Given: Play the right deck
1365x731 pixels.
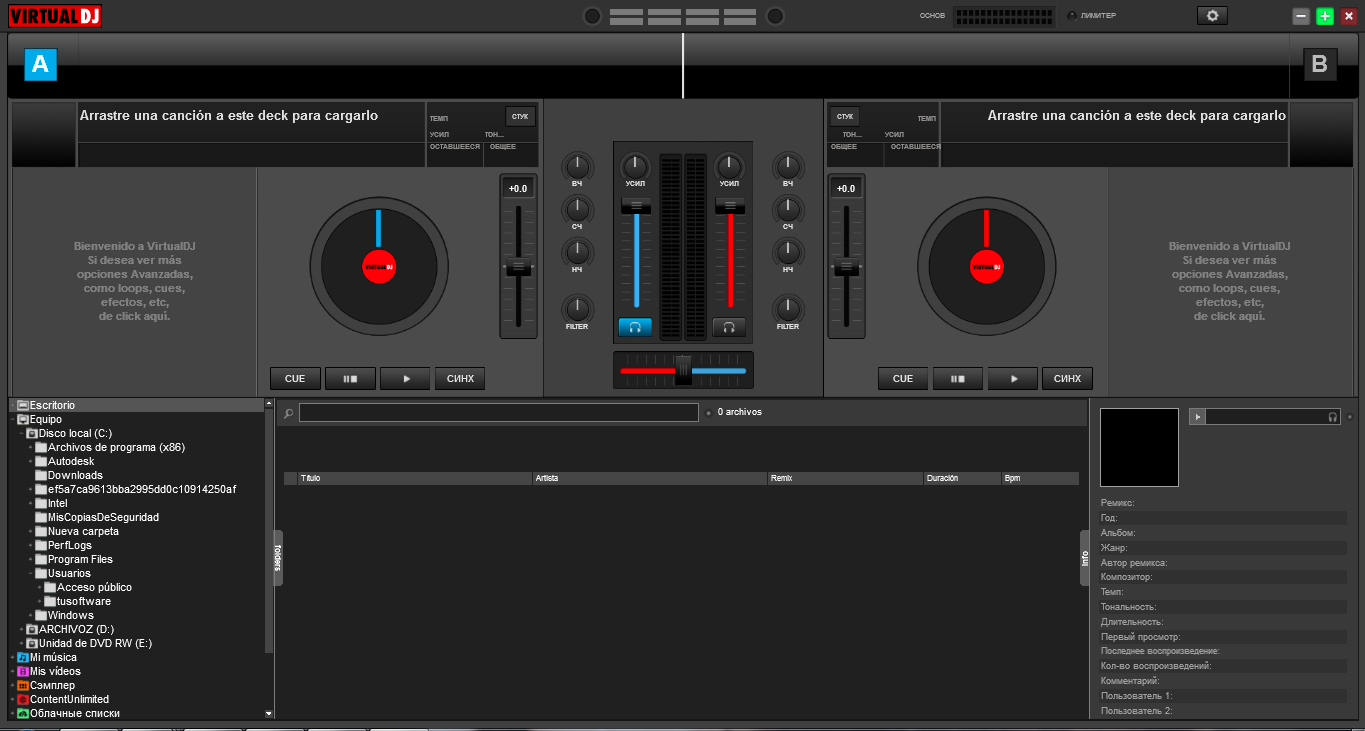Looking at the screenshot, I should (1013, 379).
